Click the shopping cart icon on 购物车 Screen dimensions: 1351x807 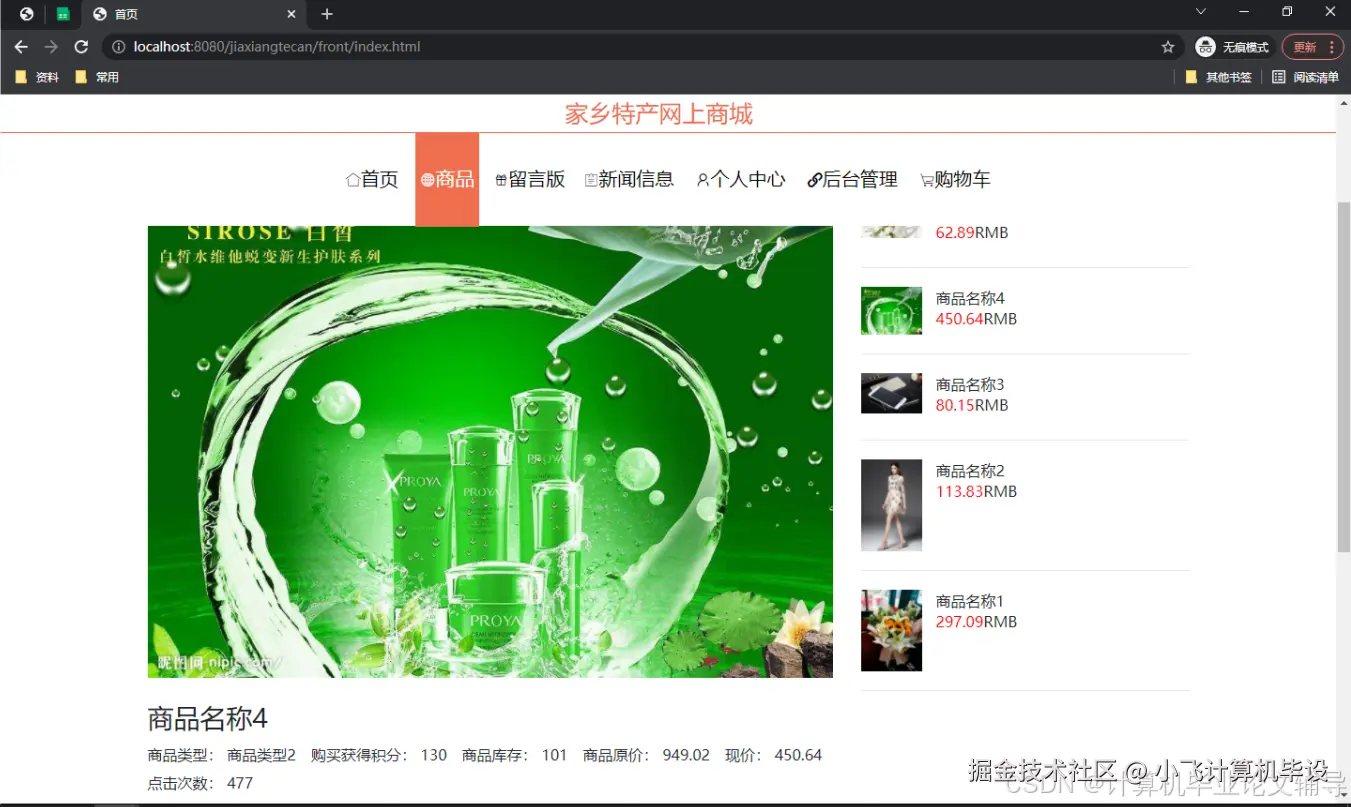click(925, 179)
